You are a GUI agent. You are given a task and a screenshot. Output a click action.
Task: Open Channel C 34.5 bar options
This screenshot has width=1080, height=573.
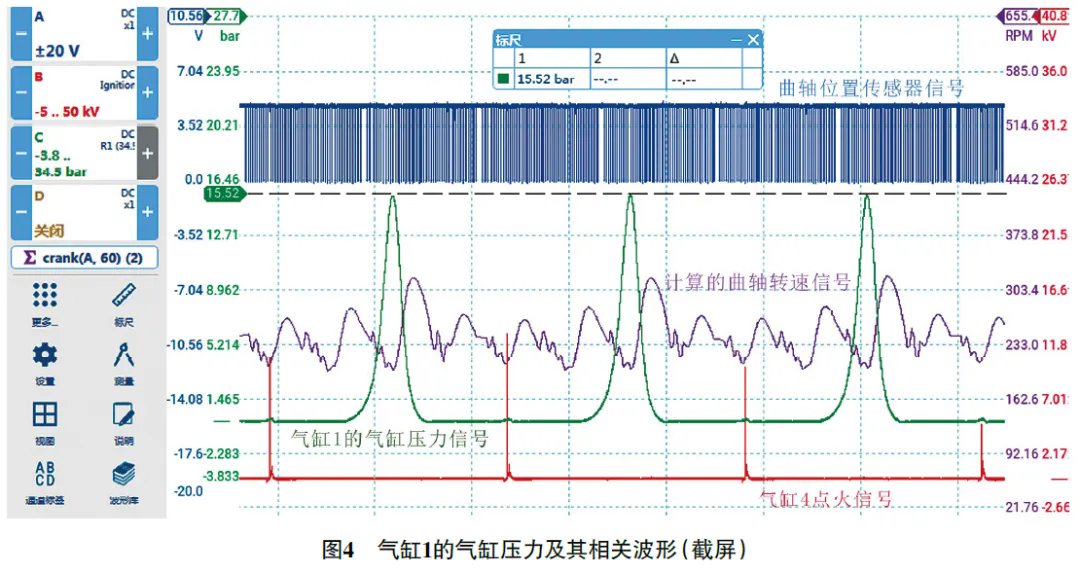tap(85, 153)
